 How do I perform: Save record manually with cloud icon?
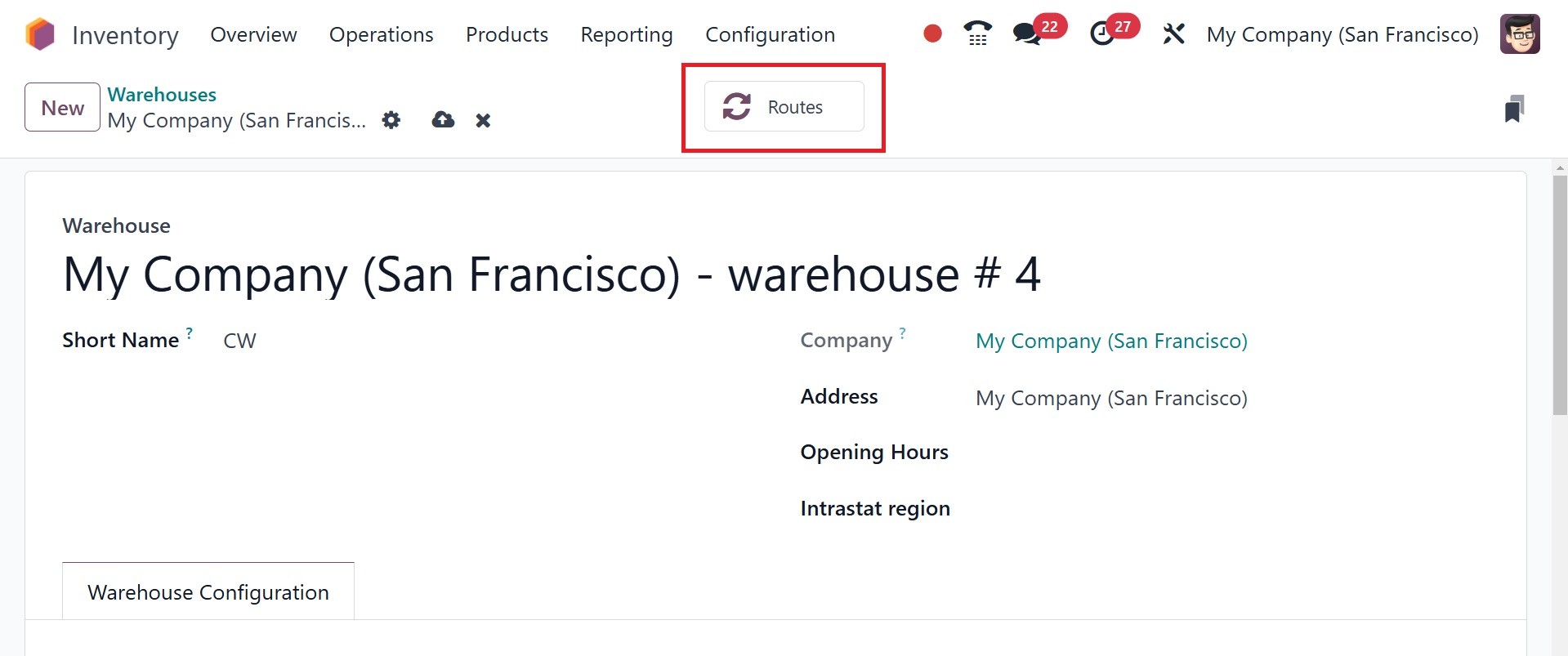tap(443, 120)
